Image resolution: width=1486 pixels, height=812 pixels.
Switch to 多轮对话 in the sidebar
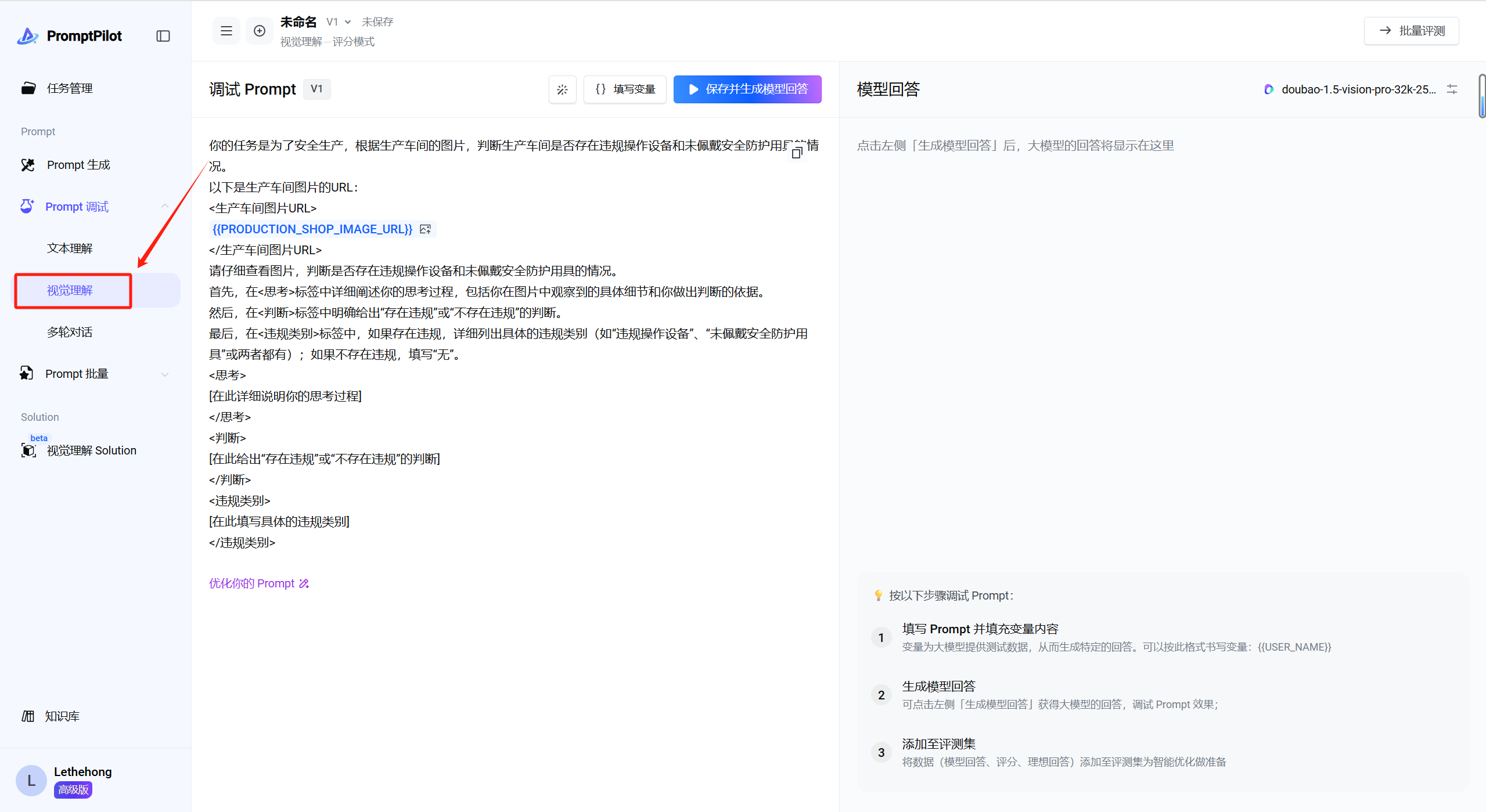(70, 332)
